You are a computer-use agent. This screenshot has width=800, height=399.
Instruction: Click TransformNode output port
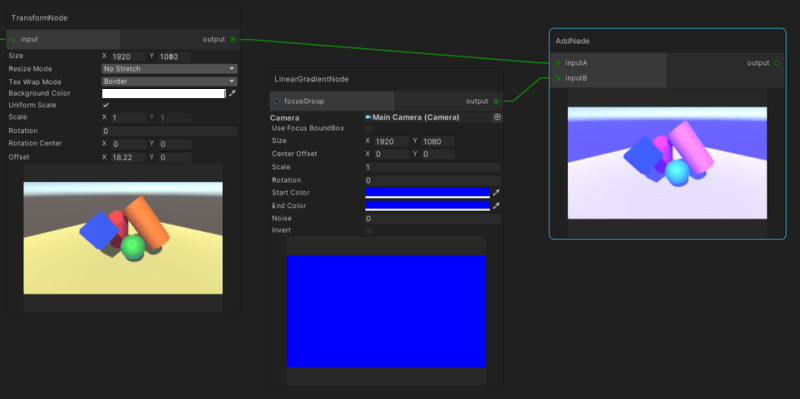click(233, 39)
